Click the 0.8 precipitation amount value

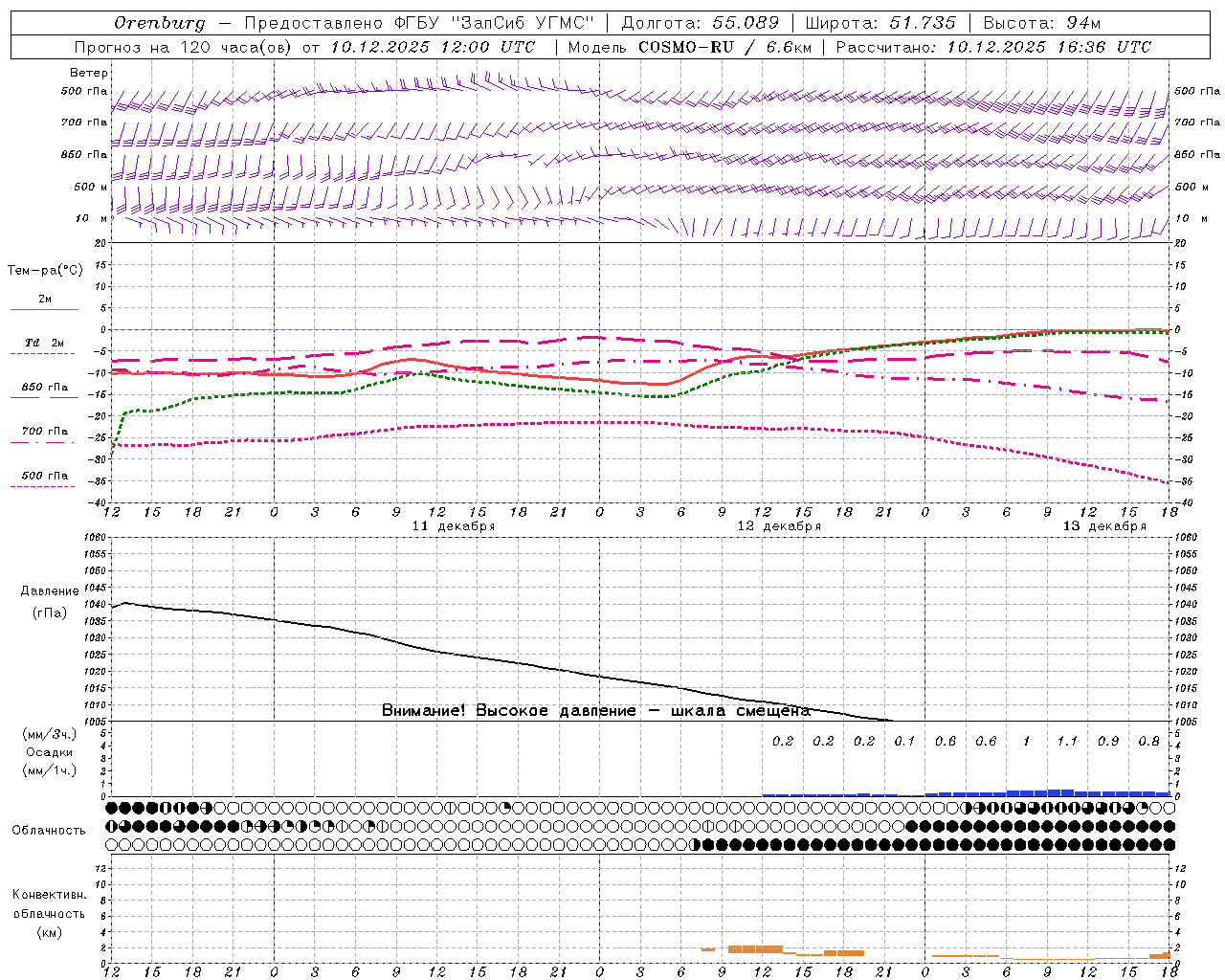(1148, 742)
